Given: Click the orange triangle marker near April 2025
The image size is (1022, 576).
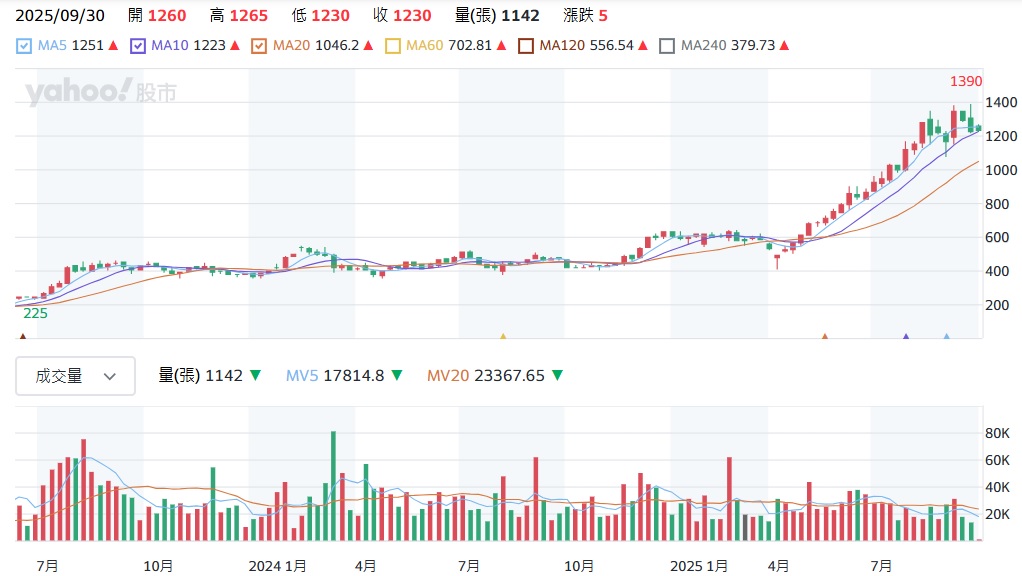Looking at the screenshot, I should point(825,338).
